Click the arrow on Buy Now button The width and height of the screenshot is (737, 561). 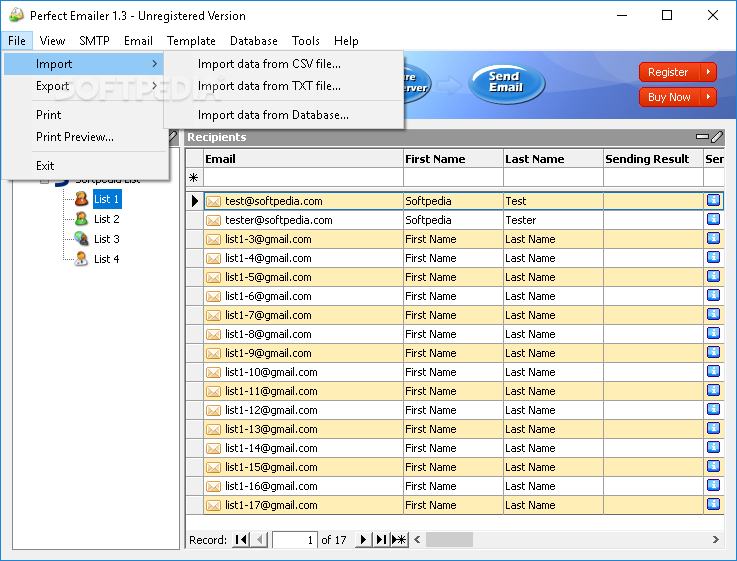tap(708, 97)
